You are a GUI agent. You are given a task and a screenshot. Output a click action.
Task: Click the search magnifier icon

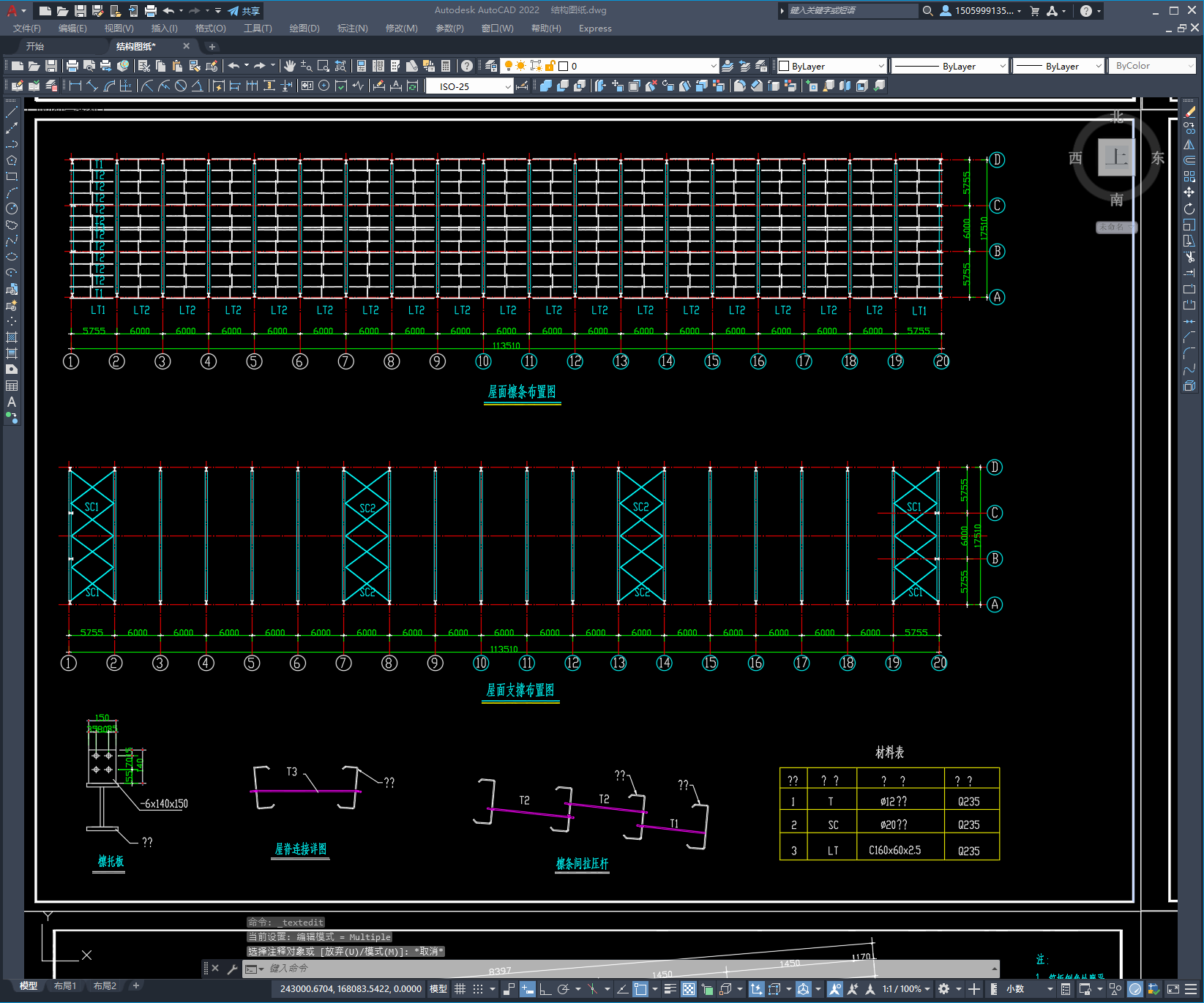click(927, 11)
